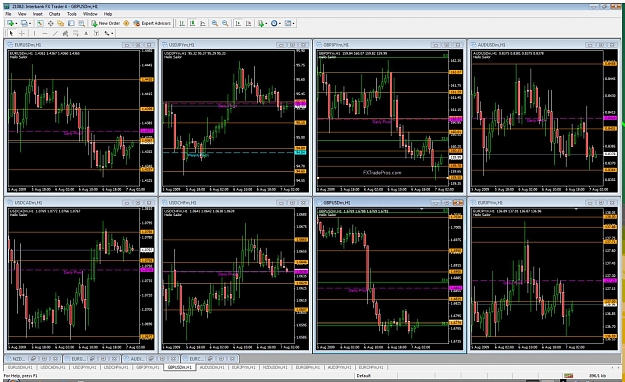Open the Window menu

(90, 14)
